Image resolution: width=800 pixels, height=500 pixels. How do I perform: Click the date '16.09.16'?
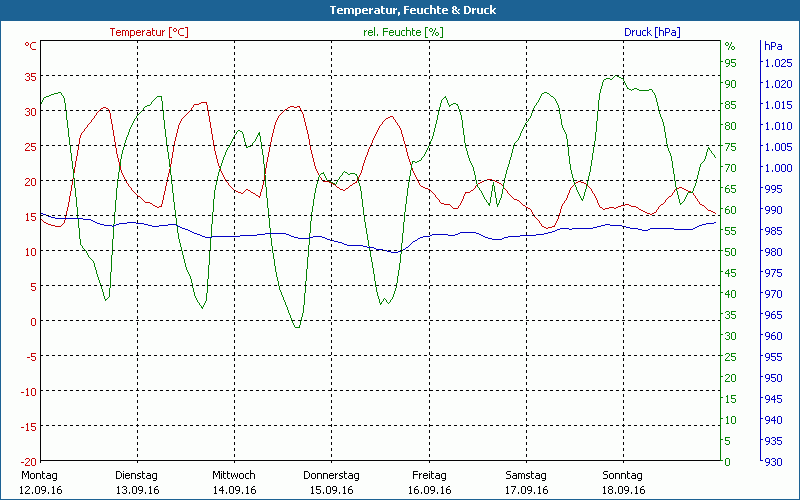coord(429,490)
